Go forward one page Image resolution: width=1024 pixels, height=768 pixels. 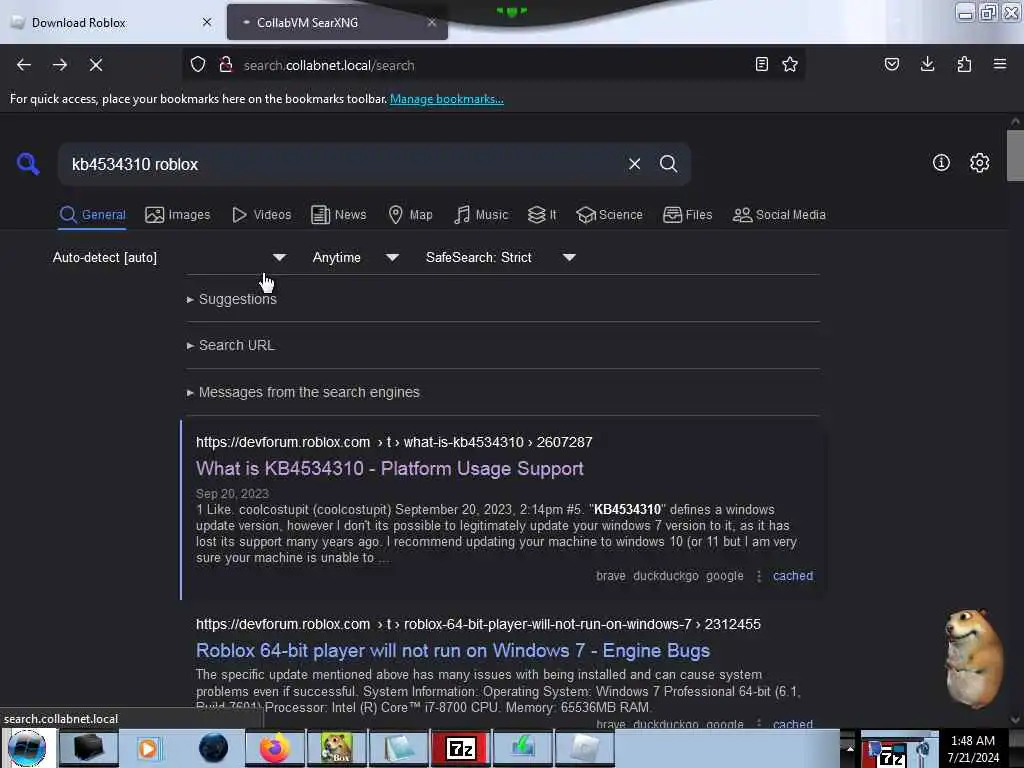click(59, 65)
